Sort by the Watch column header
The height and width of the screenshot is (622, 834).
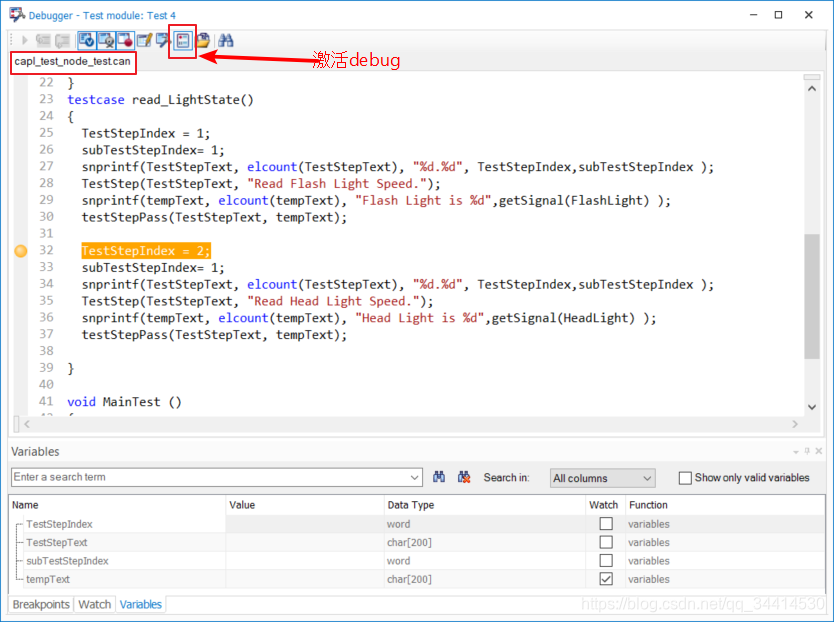tap(604, 505)
